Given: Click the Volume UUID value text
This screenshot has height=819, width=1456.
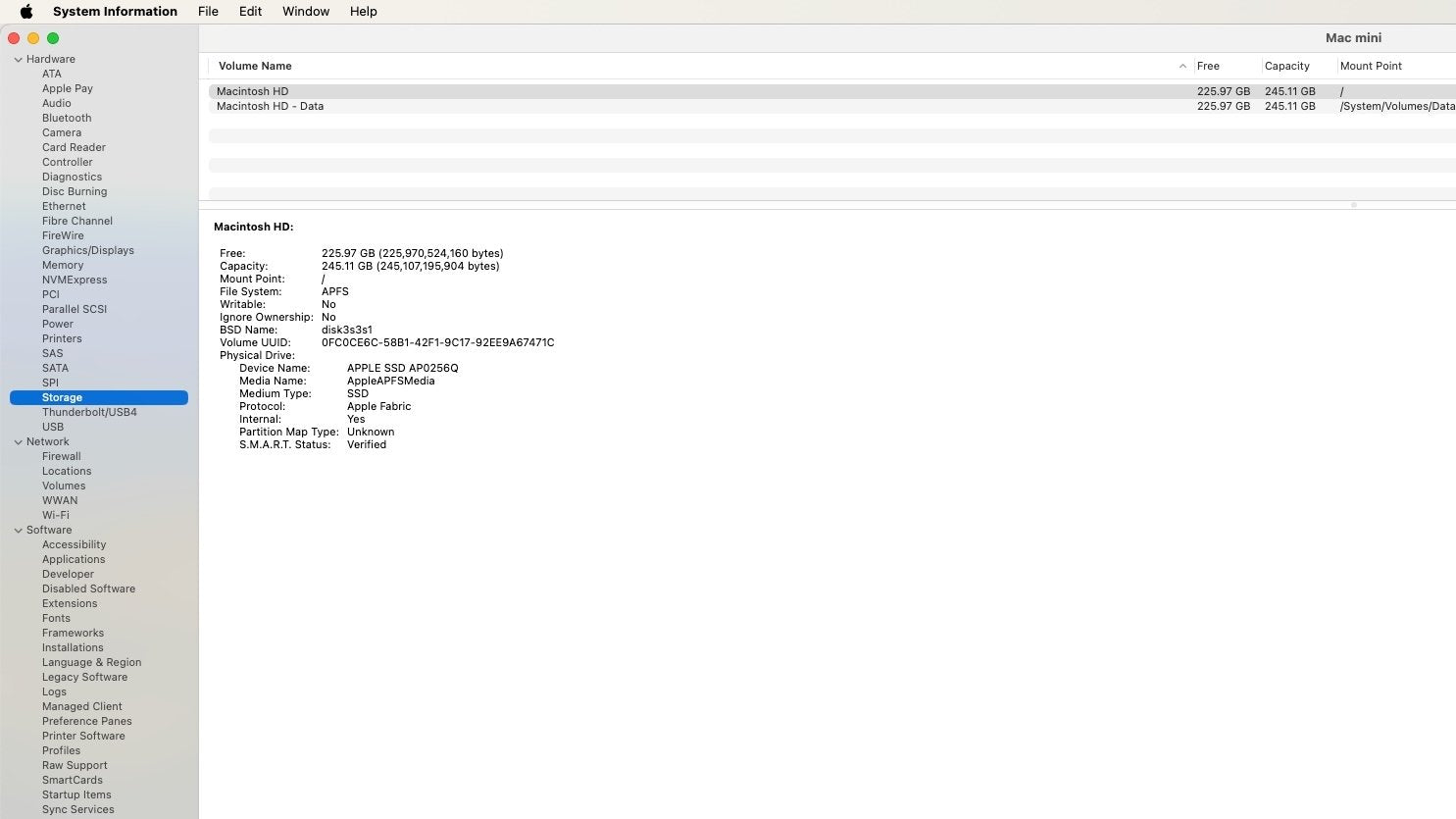Looking at the screenshot, I should coord(437,342).
